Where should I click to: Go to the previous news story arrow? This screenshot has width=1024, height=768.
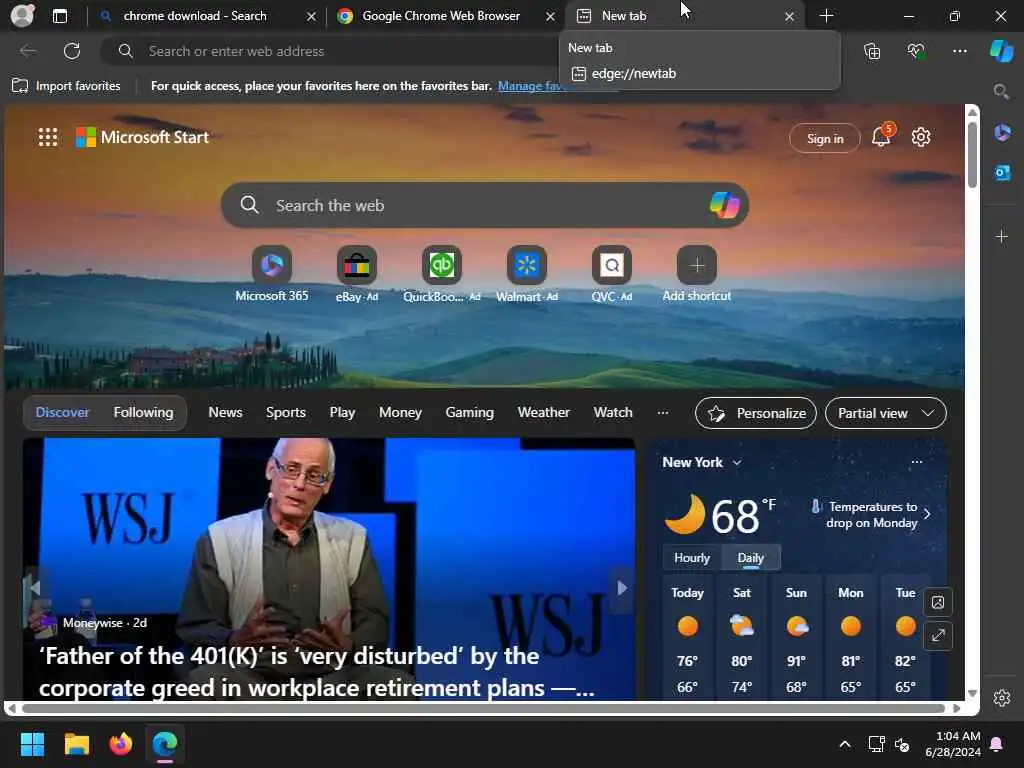tap(35, 588)
